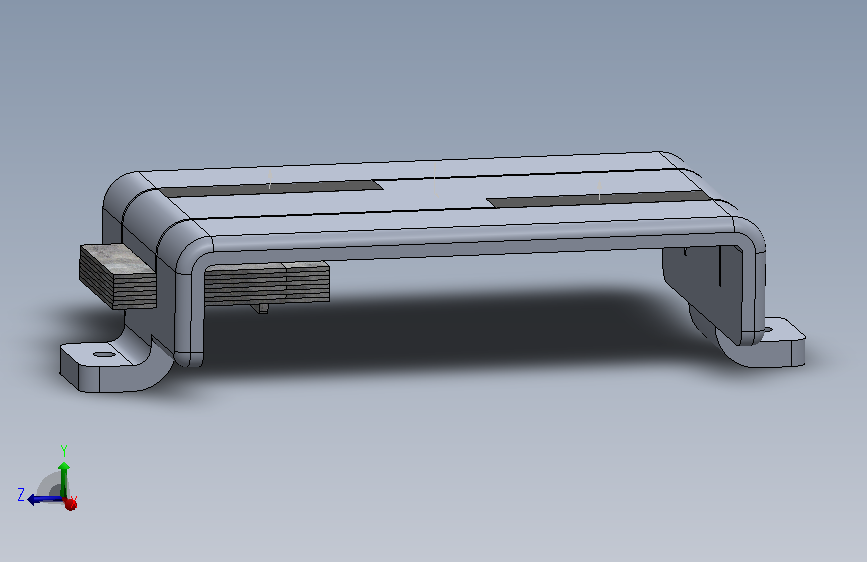Select the left dark slot on top cover
This screenshot has width=867, height=562.
[x=271, y=188]
